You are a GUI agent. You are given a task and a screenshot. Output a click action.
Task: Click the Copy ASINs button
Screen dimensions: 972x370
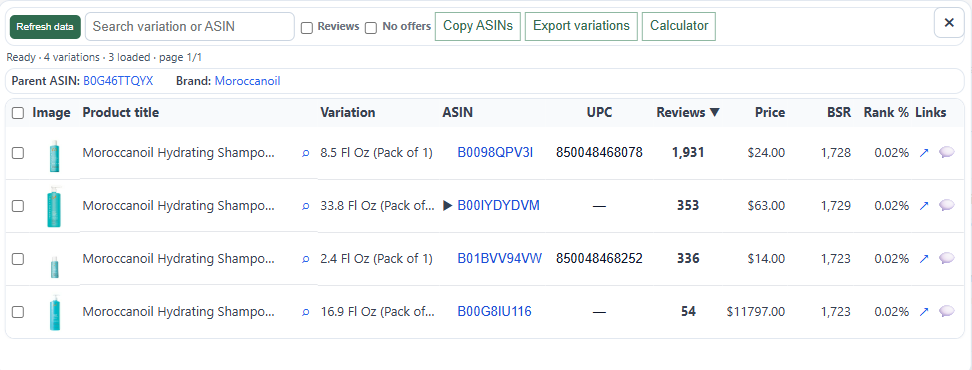tap(478, 26)
